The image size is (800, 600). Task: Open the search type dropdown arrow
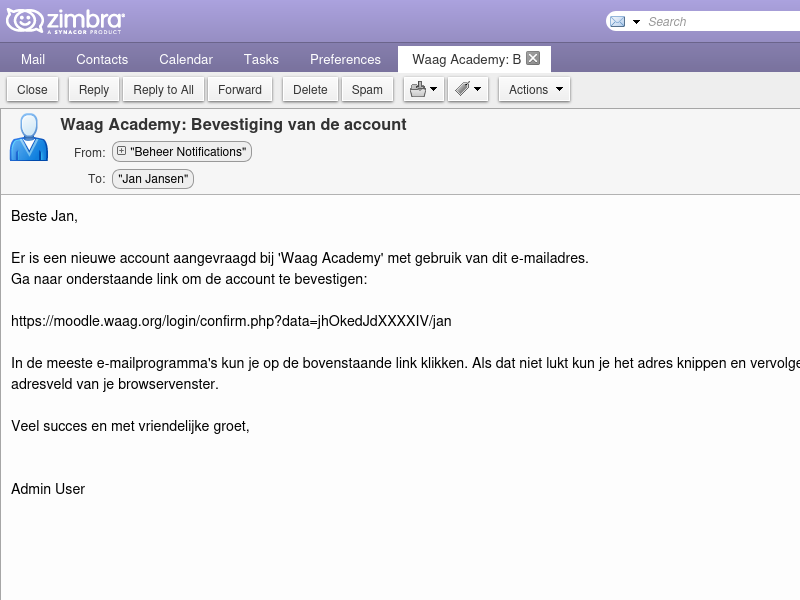[634, 21]
